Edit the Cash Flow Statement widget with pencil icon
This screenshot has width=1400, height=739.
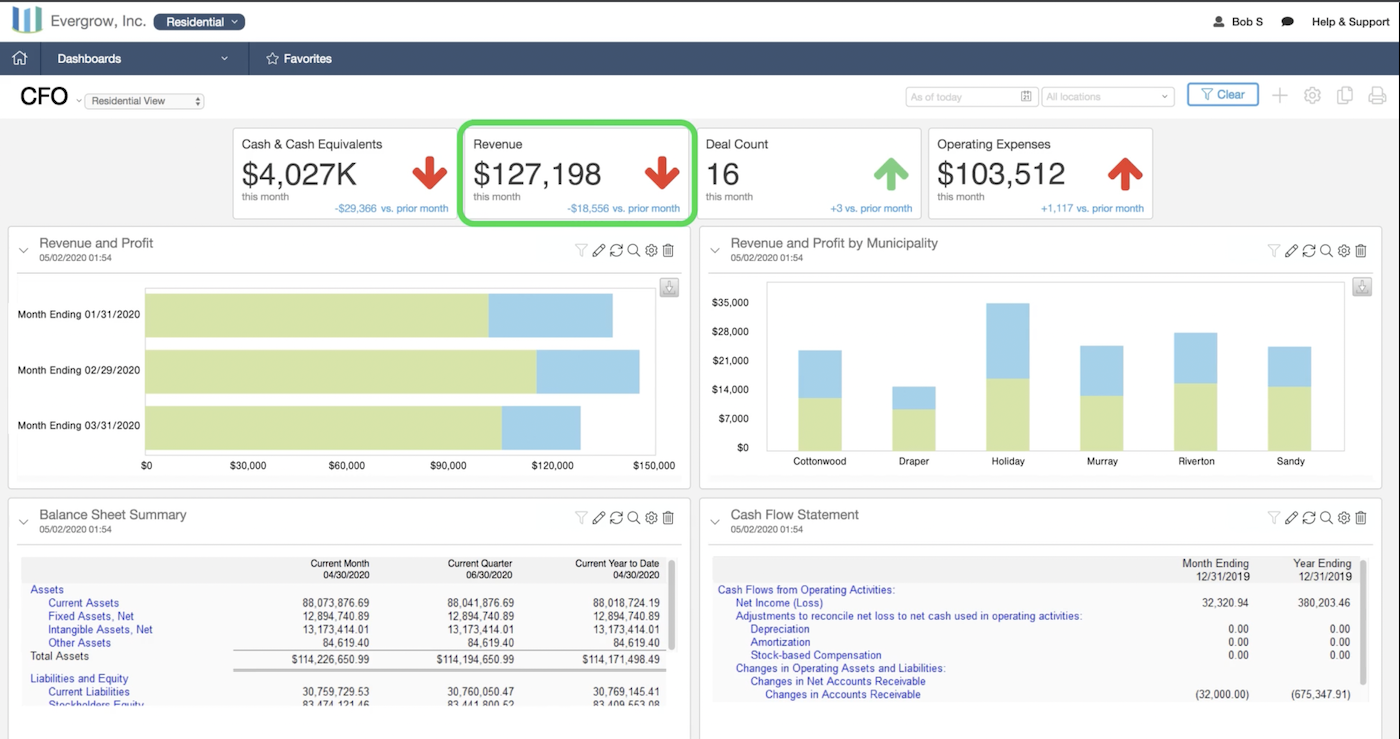pos(1291,517)
